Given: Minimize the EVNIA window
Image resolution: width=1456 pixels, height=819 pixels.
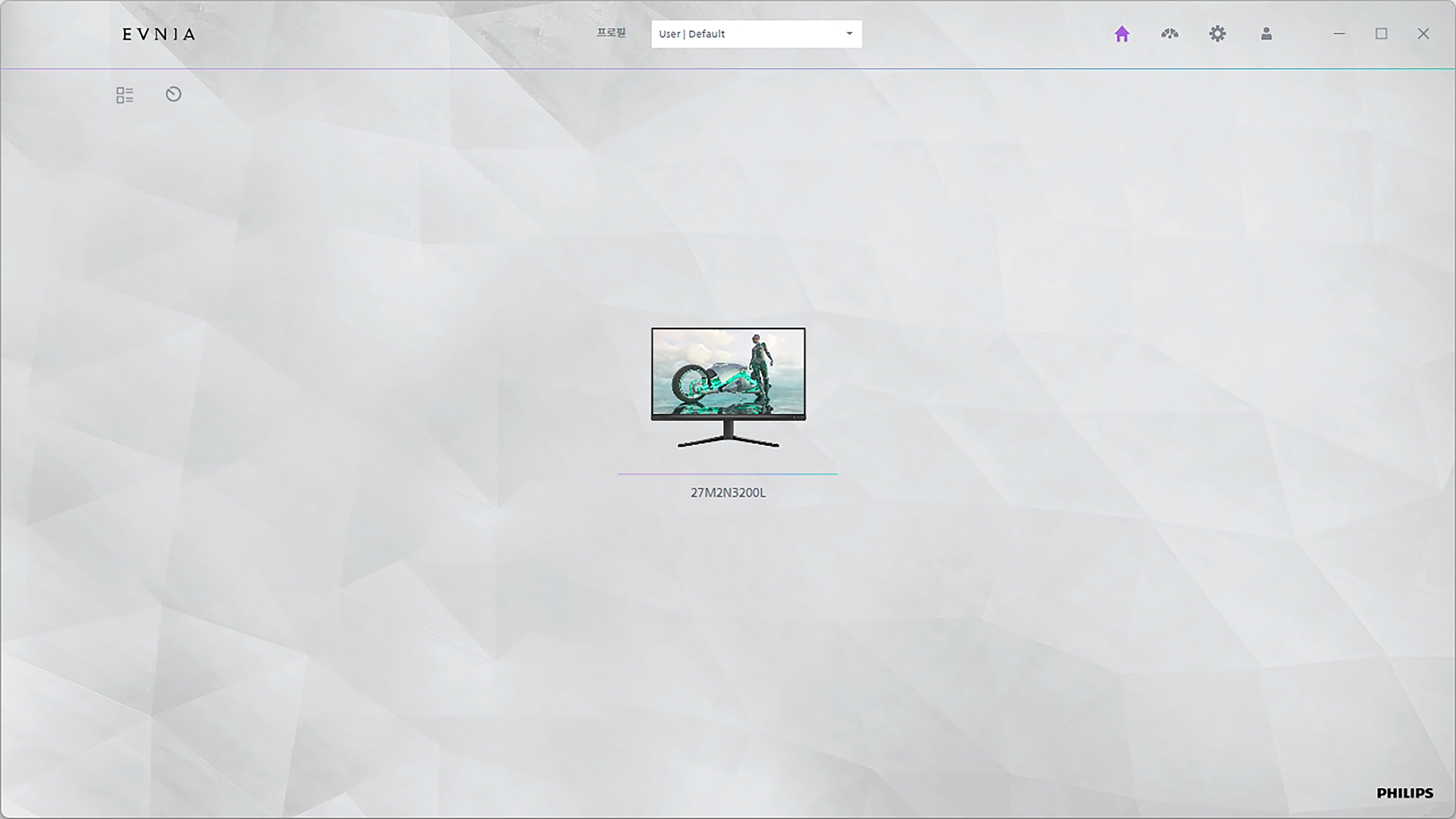Looking at the screenshot, I should point(1339,34).
